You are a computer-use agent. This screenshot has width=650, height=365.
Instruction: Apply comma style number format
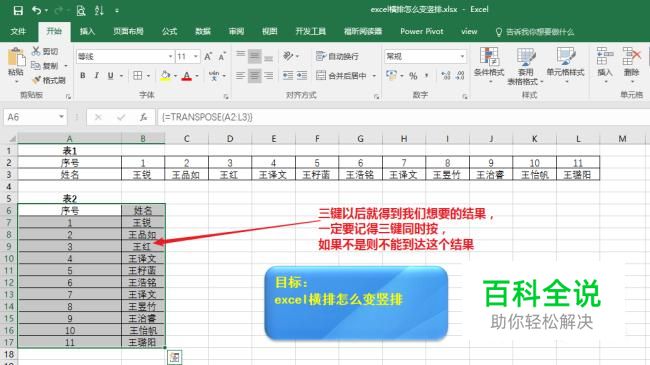coord(427,76)
